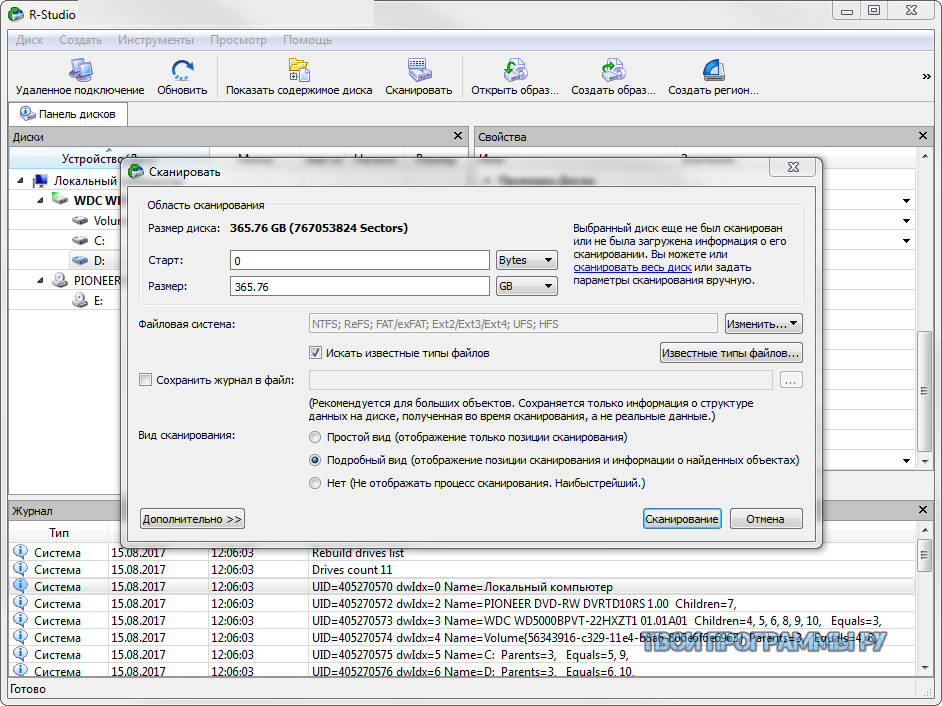This screenshot has width=942, height=706.
Task: Enable Сохранить журнал в файл checkbox
Action: pyautogui.click(x=145, y=380)
